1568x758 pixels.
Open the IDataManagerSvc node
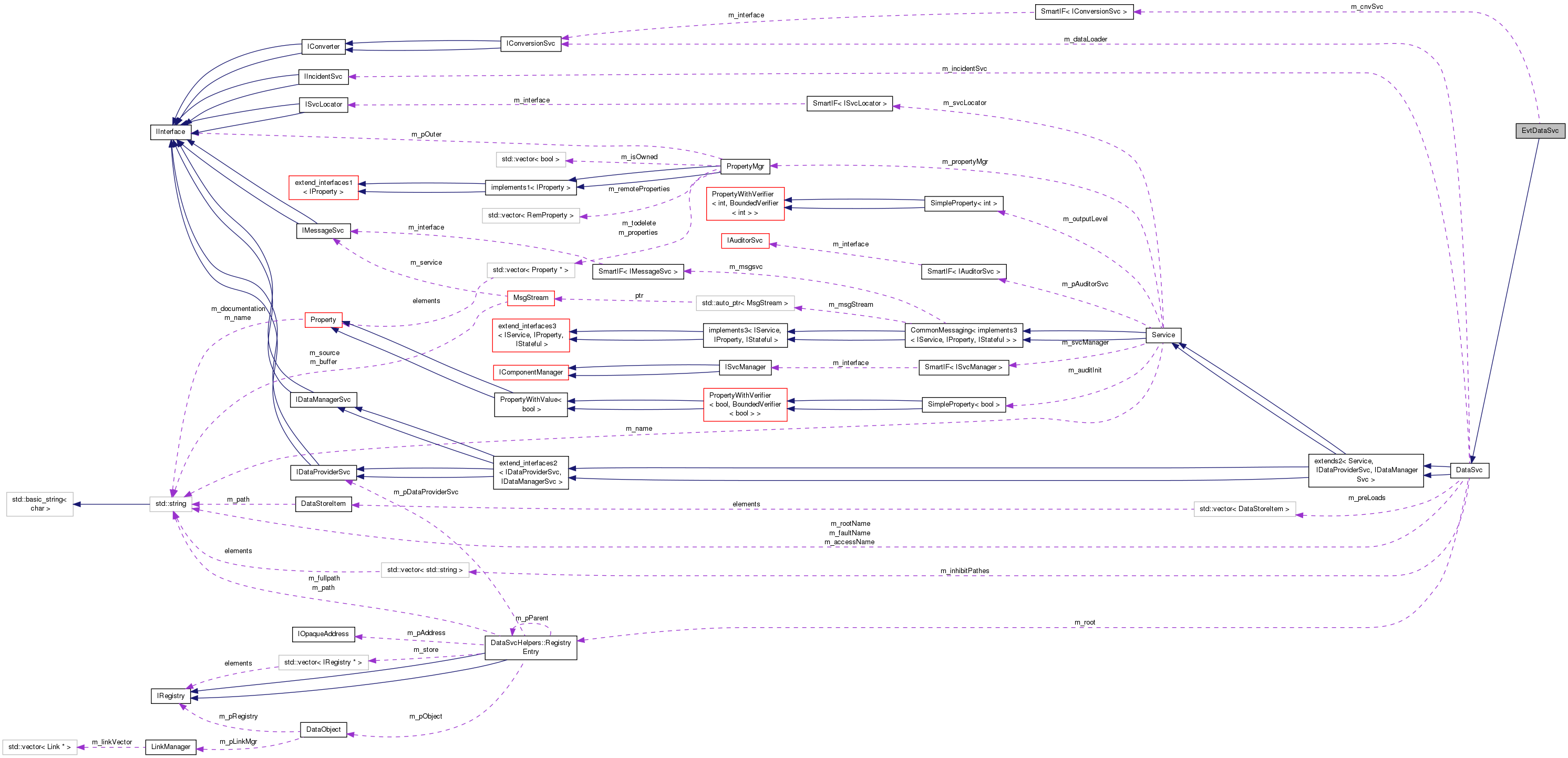pos(323,399)
